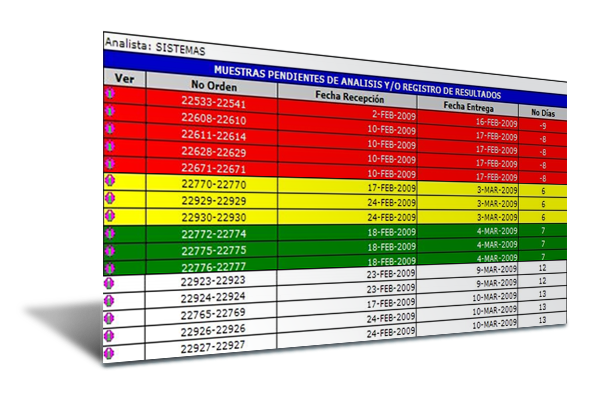Open the Ver icon for order 22671-22671
The width and height of the screenshot is (600, 400).
click(110, 163)
